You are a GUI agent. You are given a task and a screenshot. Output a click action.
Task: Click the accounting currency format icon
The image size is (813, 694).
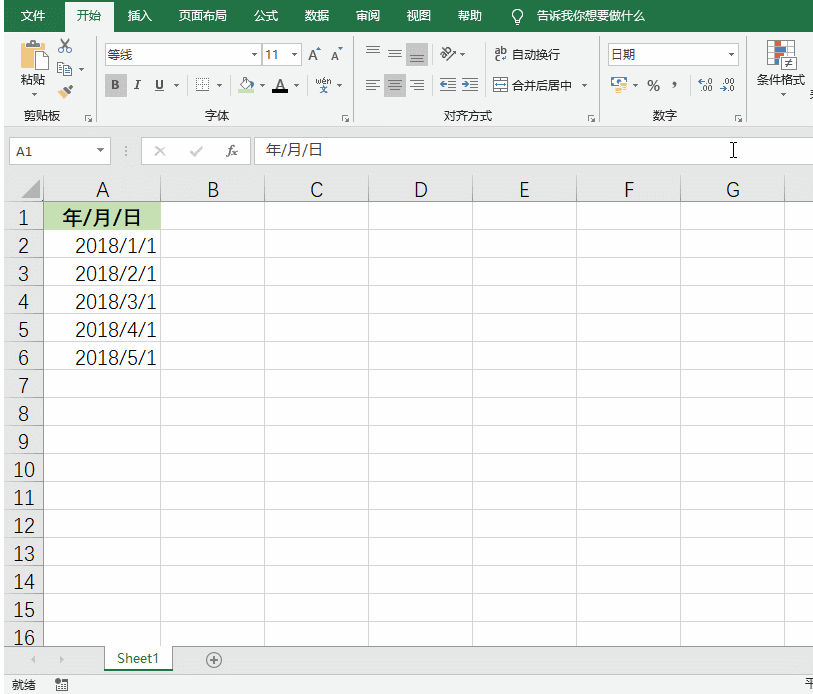[x=619, y=85]
